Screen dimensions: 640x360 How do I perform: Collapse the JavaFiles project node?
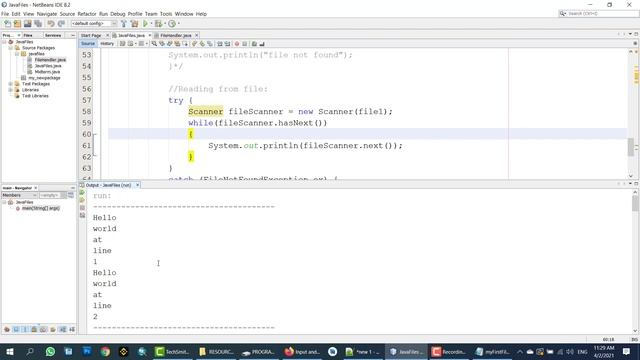coord(4,42)
